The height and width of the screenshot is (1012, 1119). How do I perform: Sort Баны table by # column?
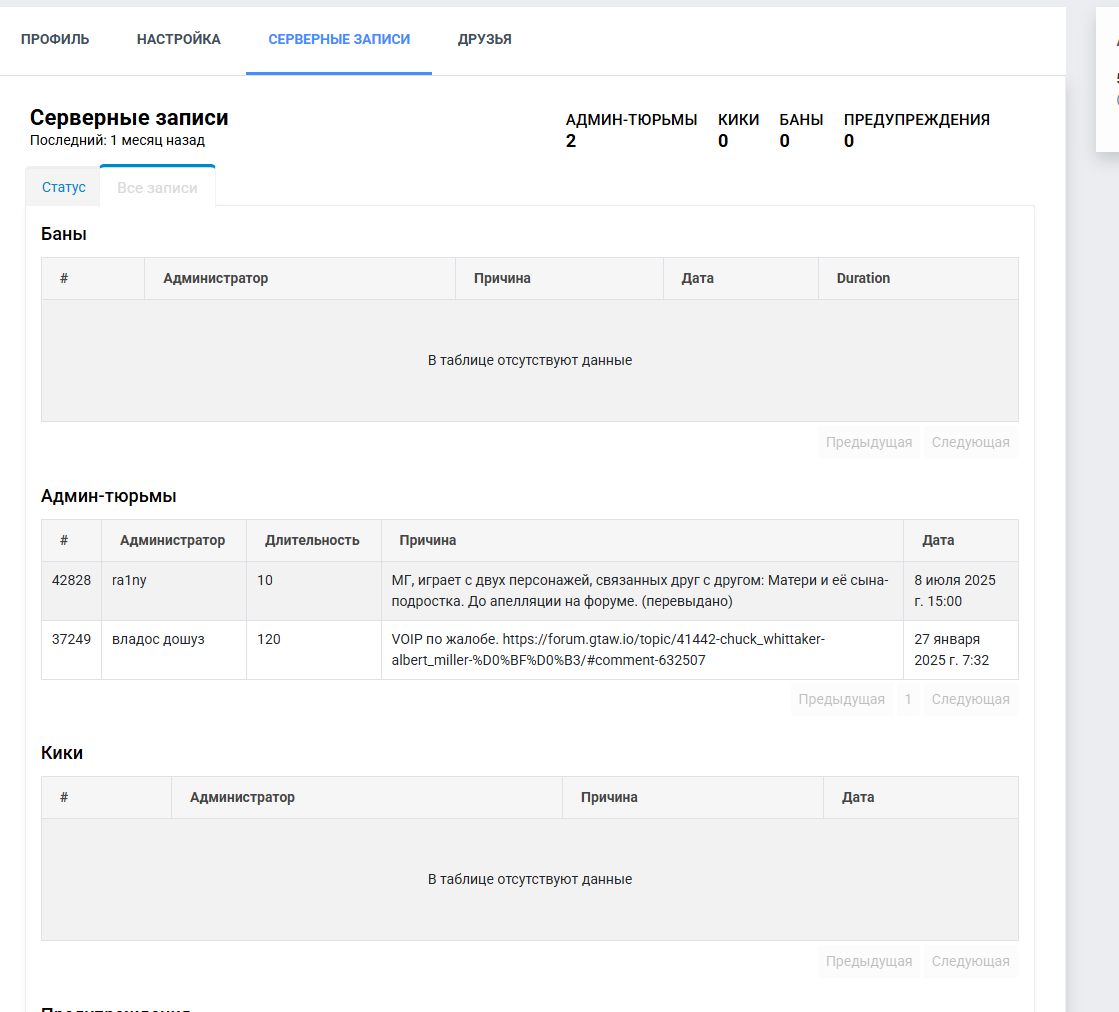coord(93,278)
